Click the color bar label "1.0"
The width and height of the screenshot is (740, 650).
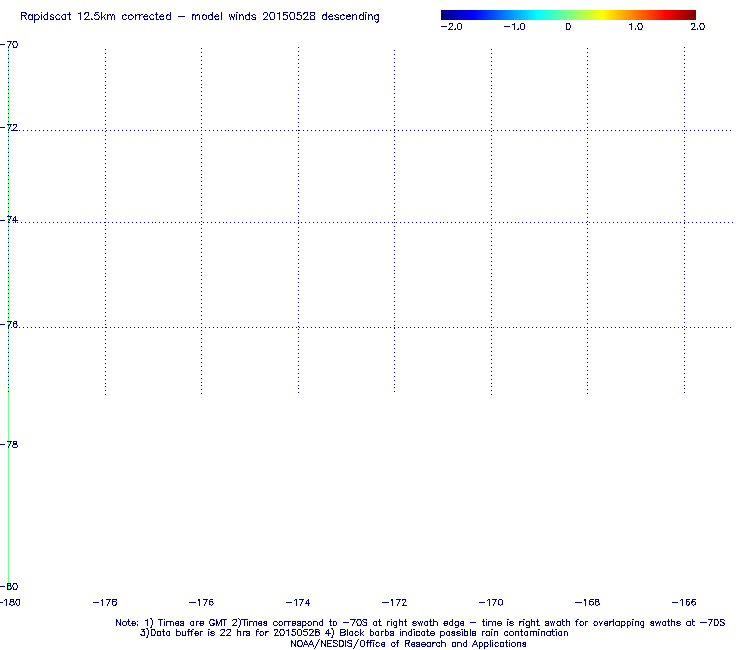tap(636, 27)
